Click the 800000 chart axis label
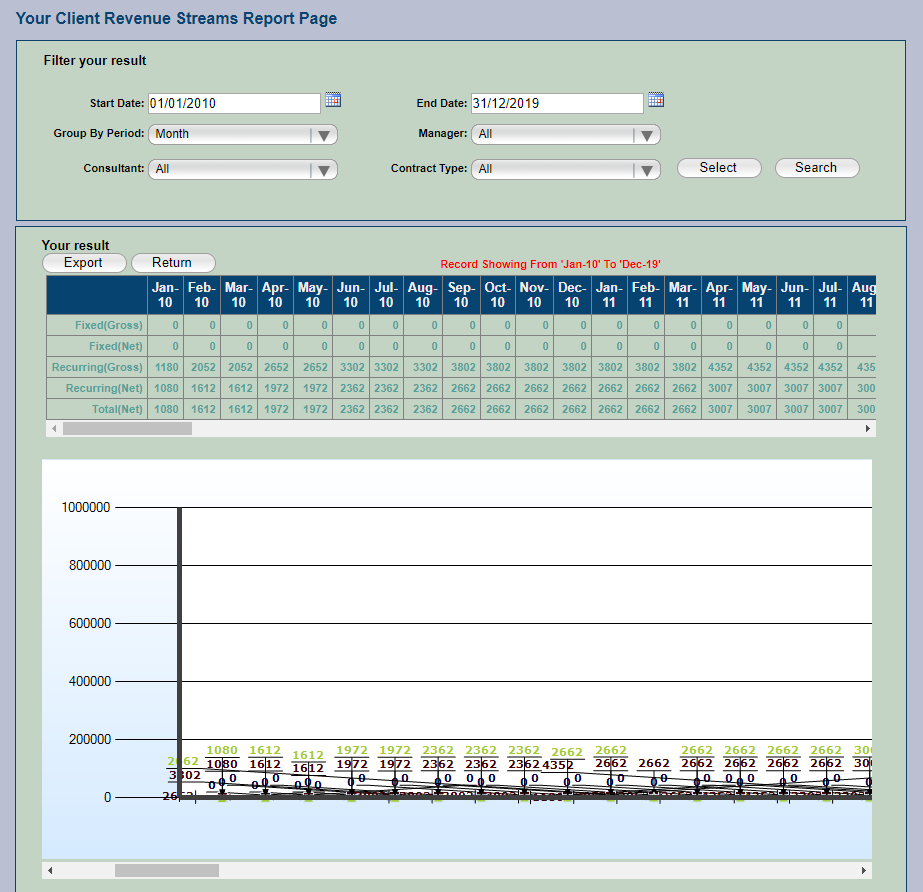 point(90,566)
